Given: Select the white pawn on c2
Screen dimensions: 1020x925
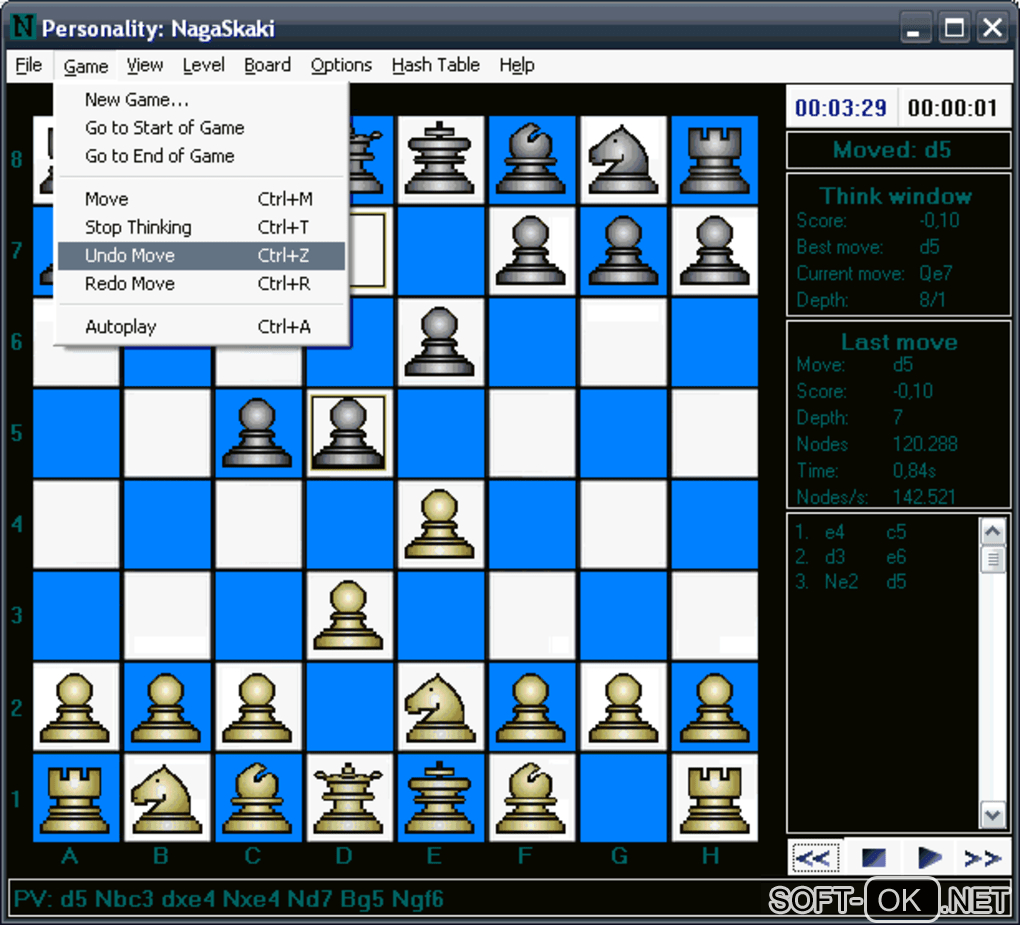Looking at the screenshot, I should tap(258, 707).
